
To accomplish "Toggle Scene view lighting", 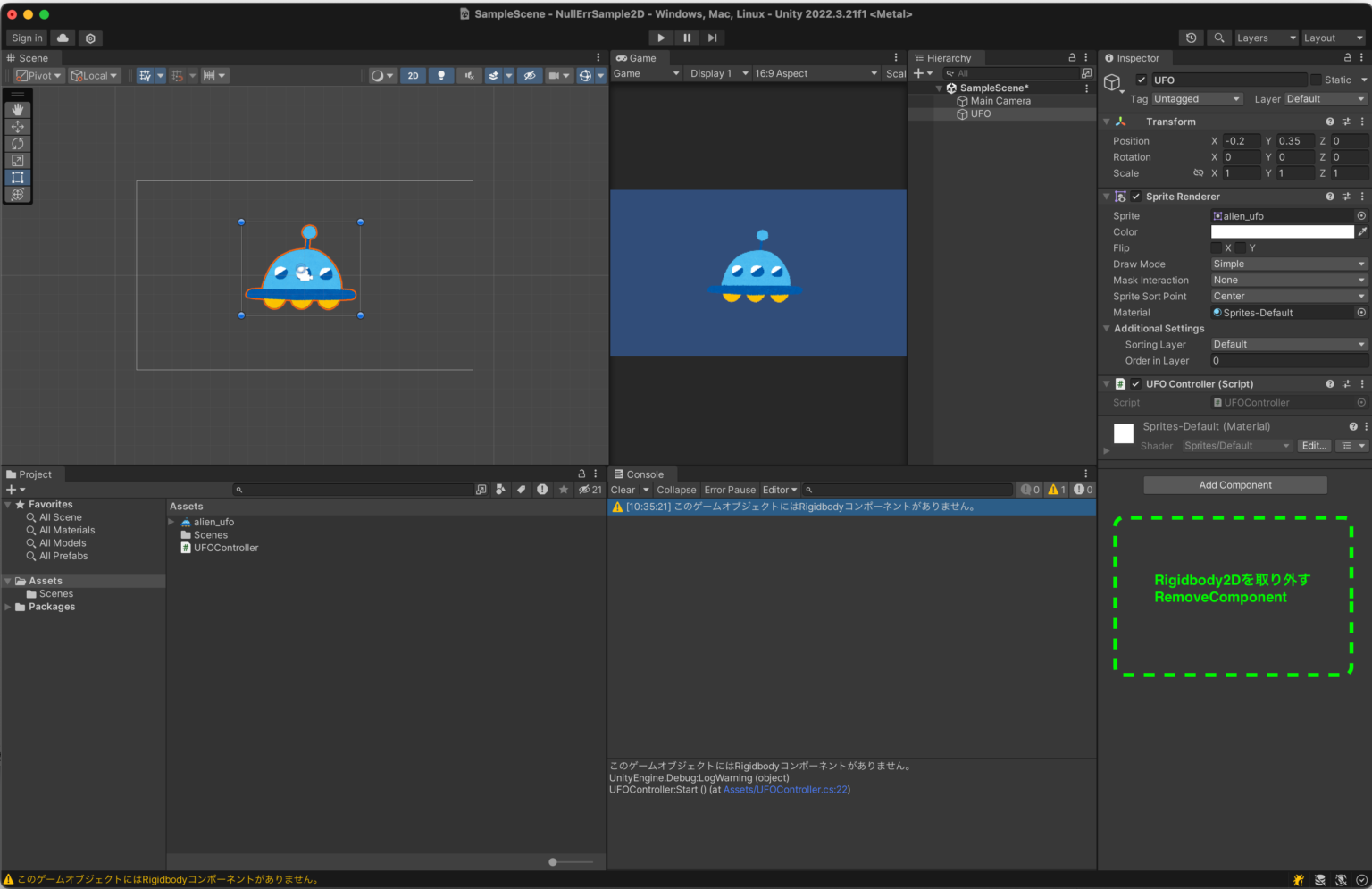I will [x=441, y=75].
